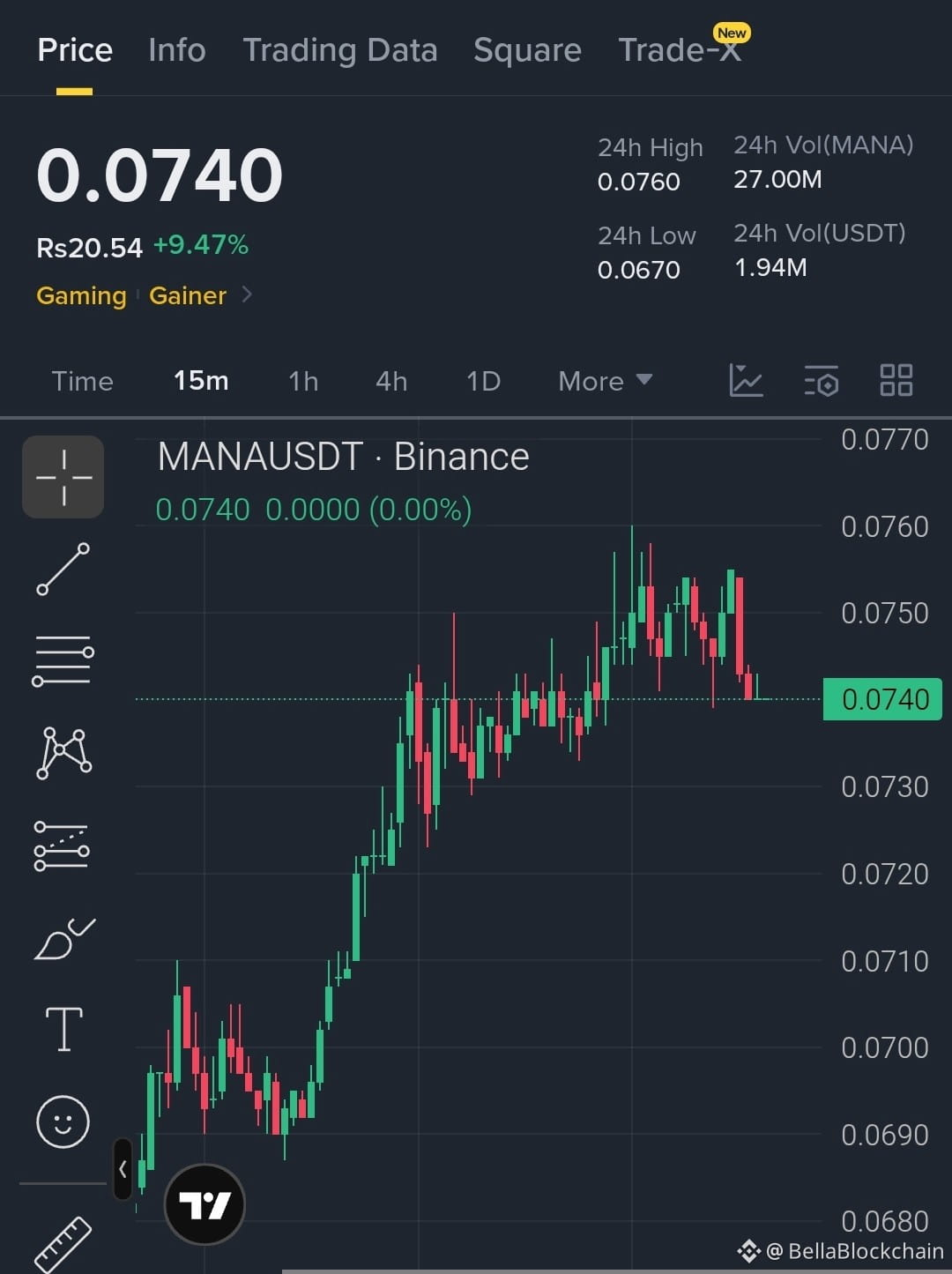The width and height of the screenshot is (952, 1274).
Task: Select the text annotation tool
Action: [64, 1029]
